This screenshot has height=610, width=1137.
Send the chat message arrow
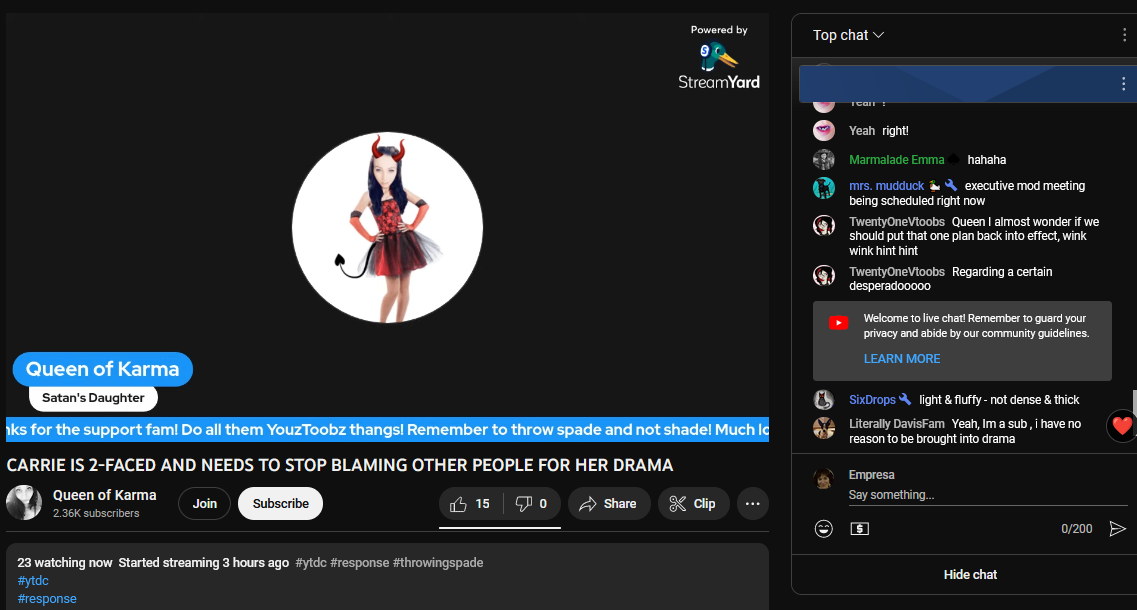point(1117,529)
